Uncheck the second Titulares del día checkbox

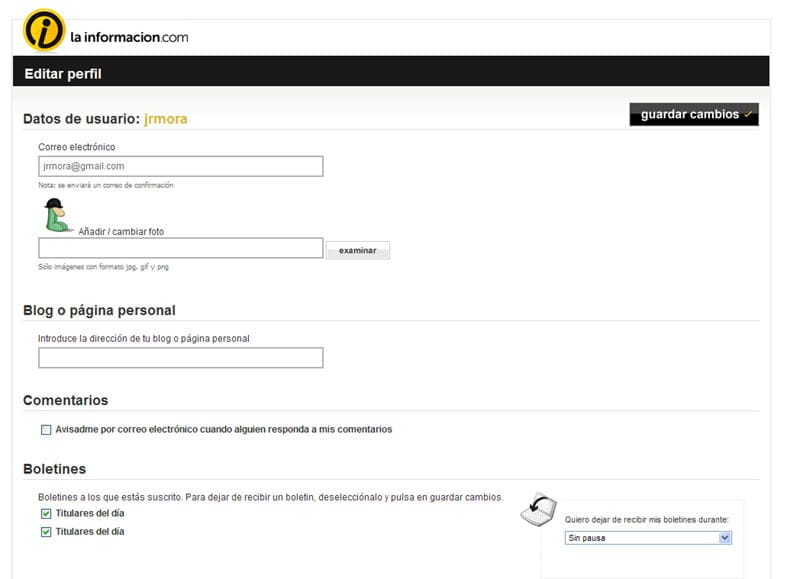(46, 532)
